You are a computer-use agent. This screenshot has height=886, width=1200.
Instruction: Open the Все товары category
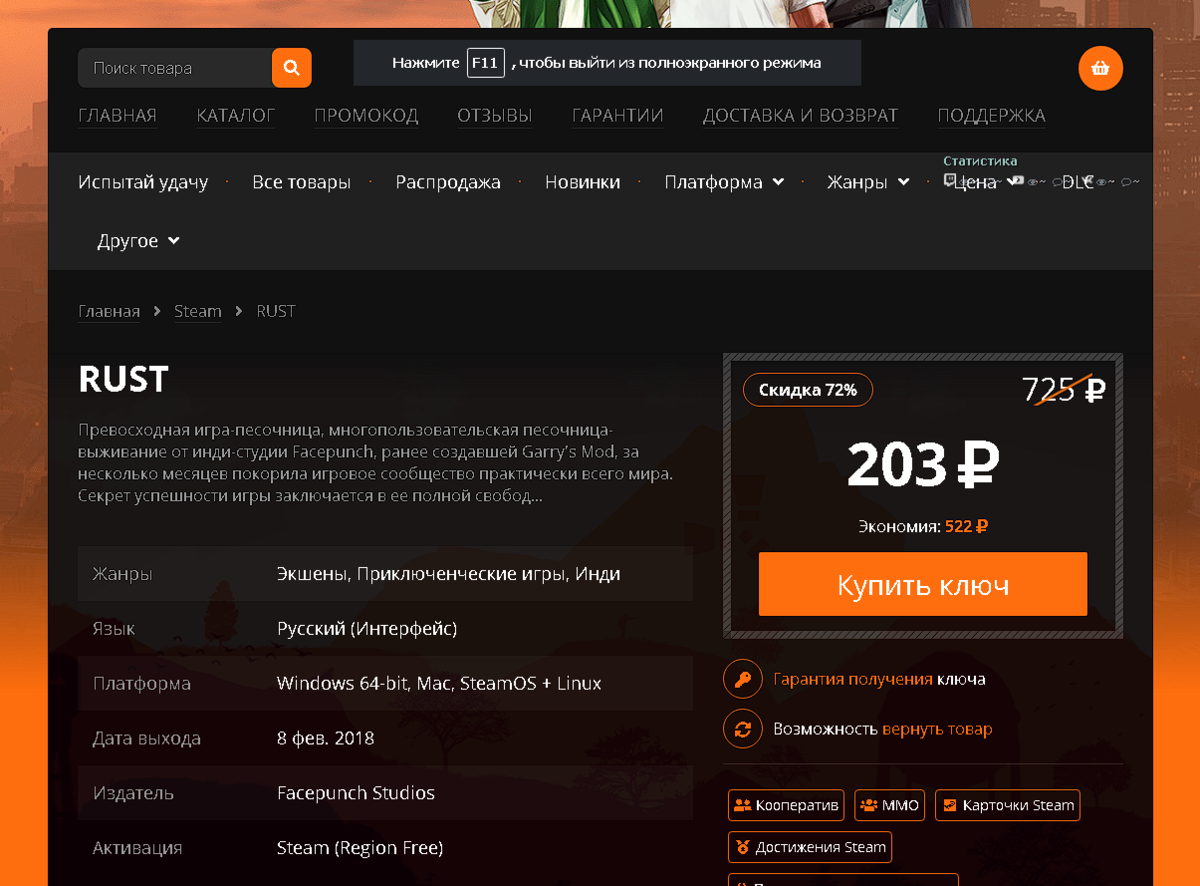pos(301,182)
